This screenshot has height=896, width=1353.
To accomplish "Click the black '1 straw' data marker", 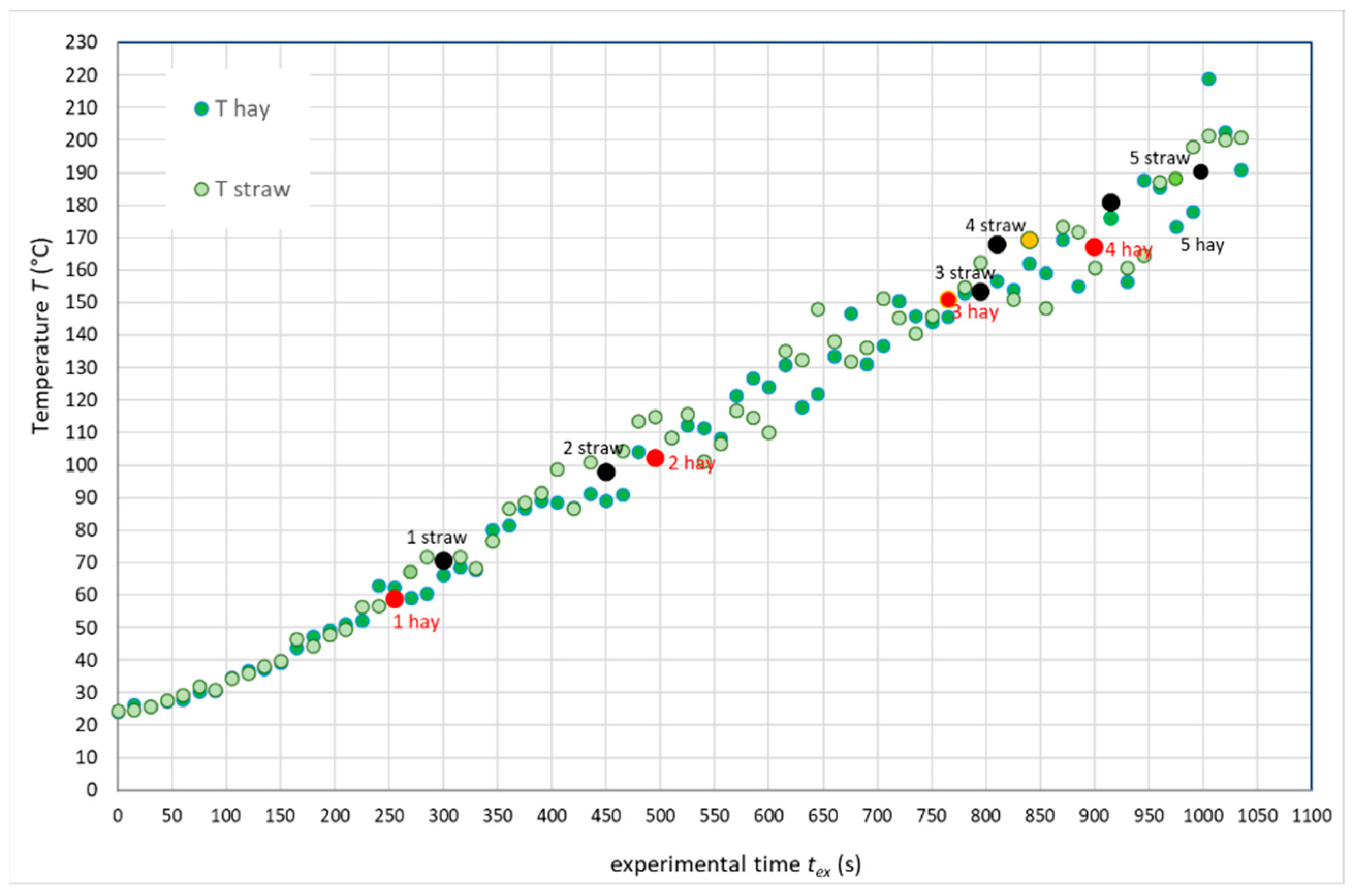I will coord(444,560).
